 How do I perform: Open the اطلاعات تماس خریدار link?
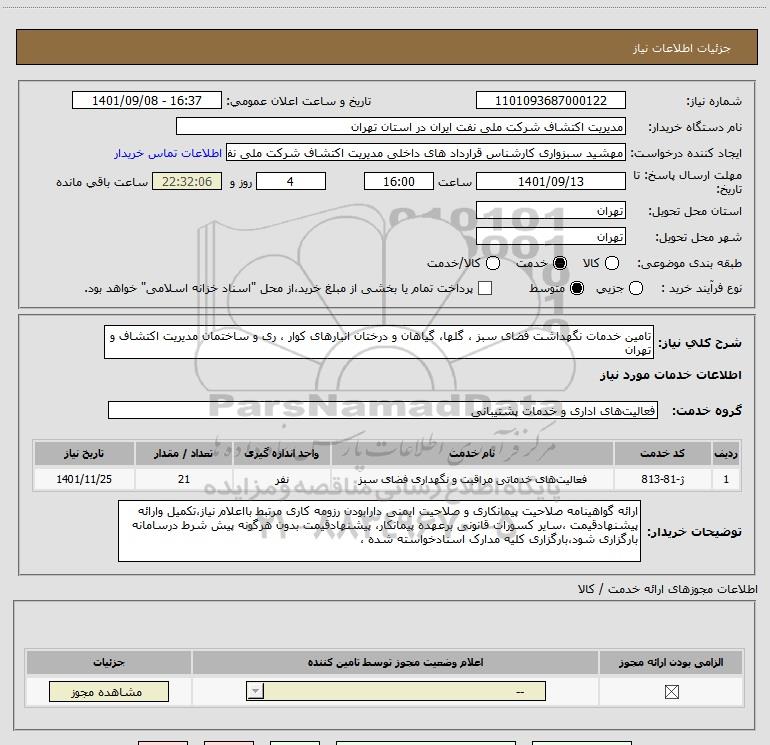pyautogui.click(x=168, y=153)
